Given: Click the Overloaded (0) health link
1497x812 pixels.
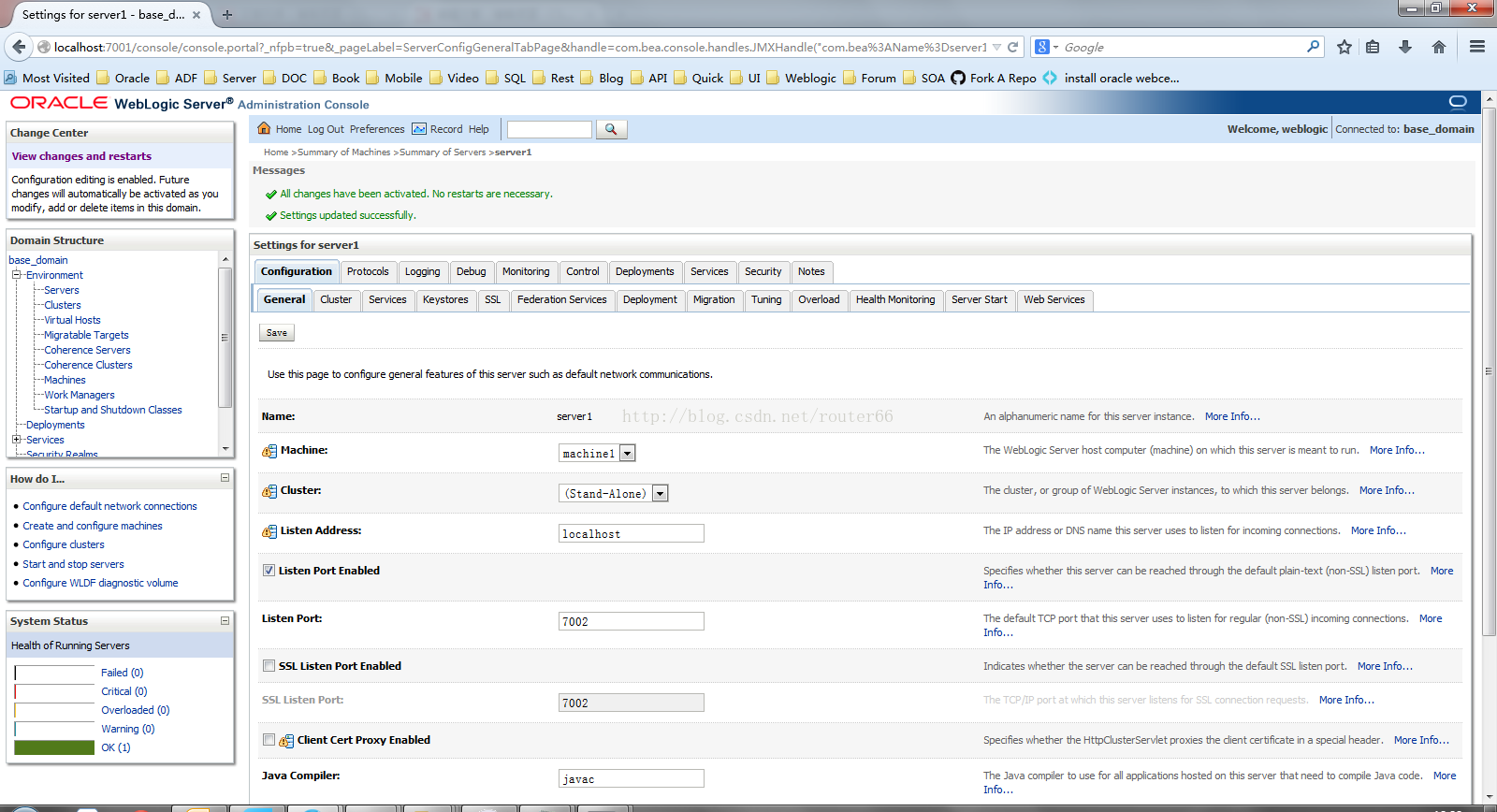Looking at the screenshot, I should coord(136,710).
